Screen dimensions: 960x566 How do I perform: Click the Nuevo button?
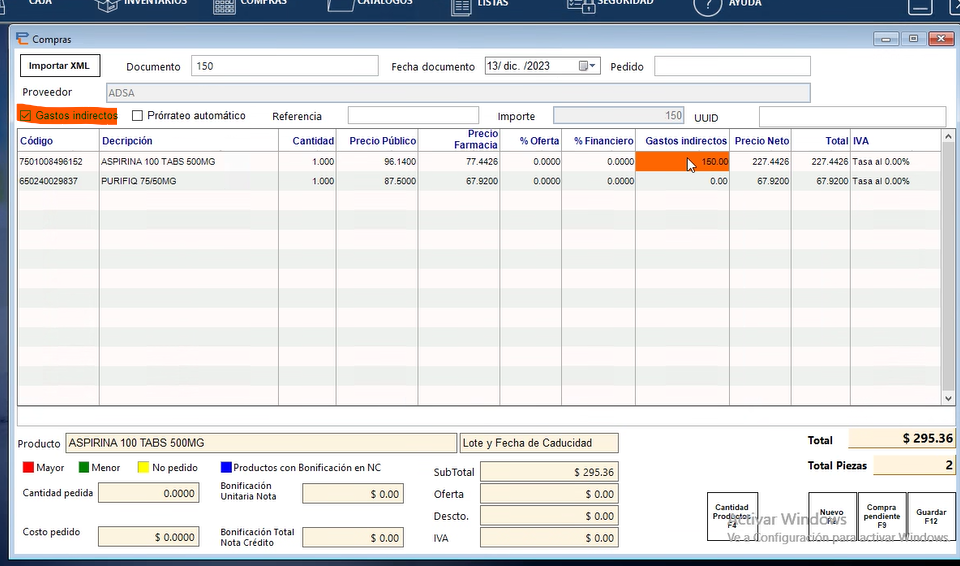click(x=831, y=516)
